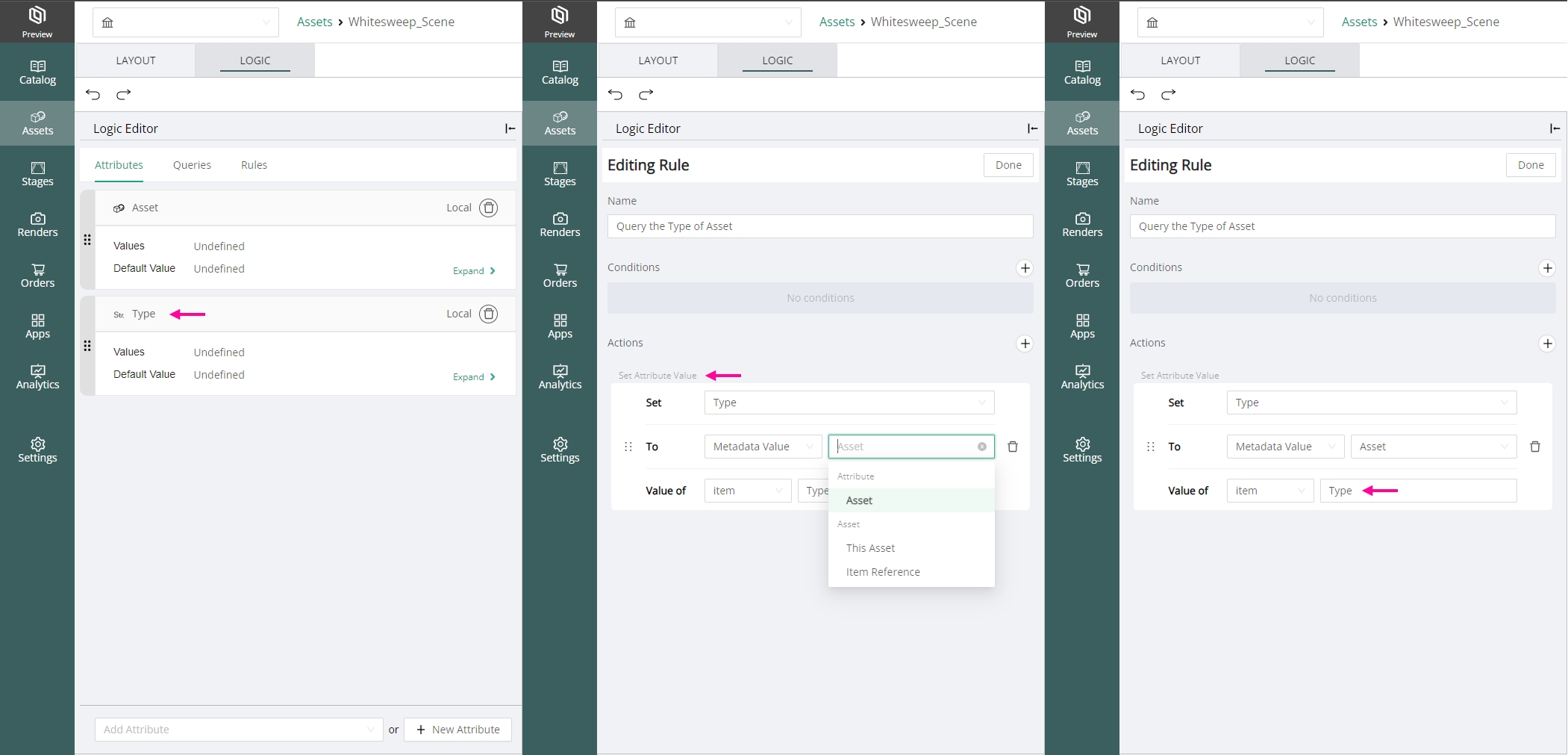The width and height of the screenshot is (1568, 755).
Task: Switch to the Rules tab
Action: click(254, 165)
